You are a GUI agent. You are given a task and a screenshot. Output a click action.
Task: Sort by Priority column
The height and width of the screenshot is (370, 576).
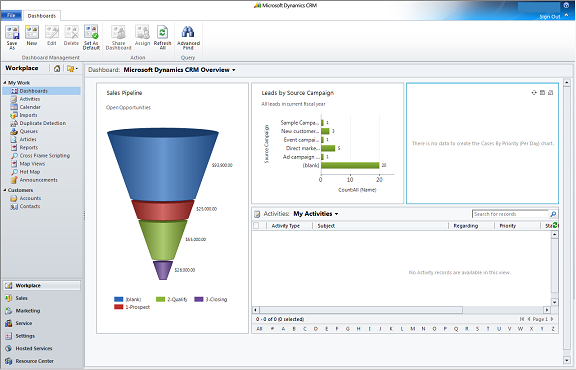(508, 226)
